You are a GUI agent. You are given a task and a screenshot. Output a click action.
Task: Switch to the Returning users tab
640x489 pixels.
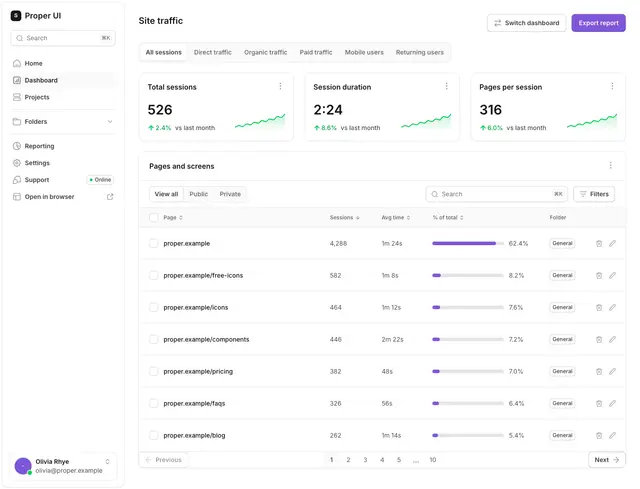420,52
